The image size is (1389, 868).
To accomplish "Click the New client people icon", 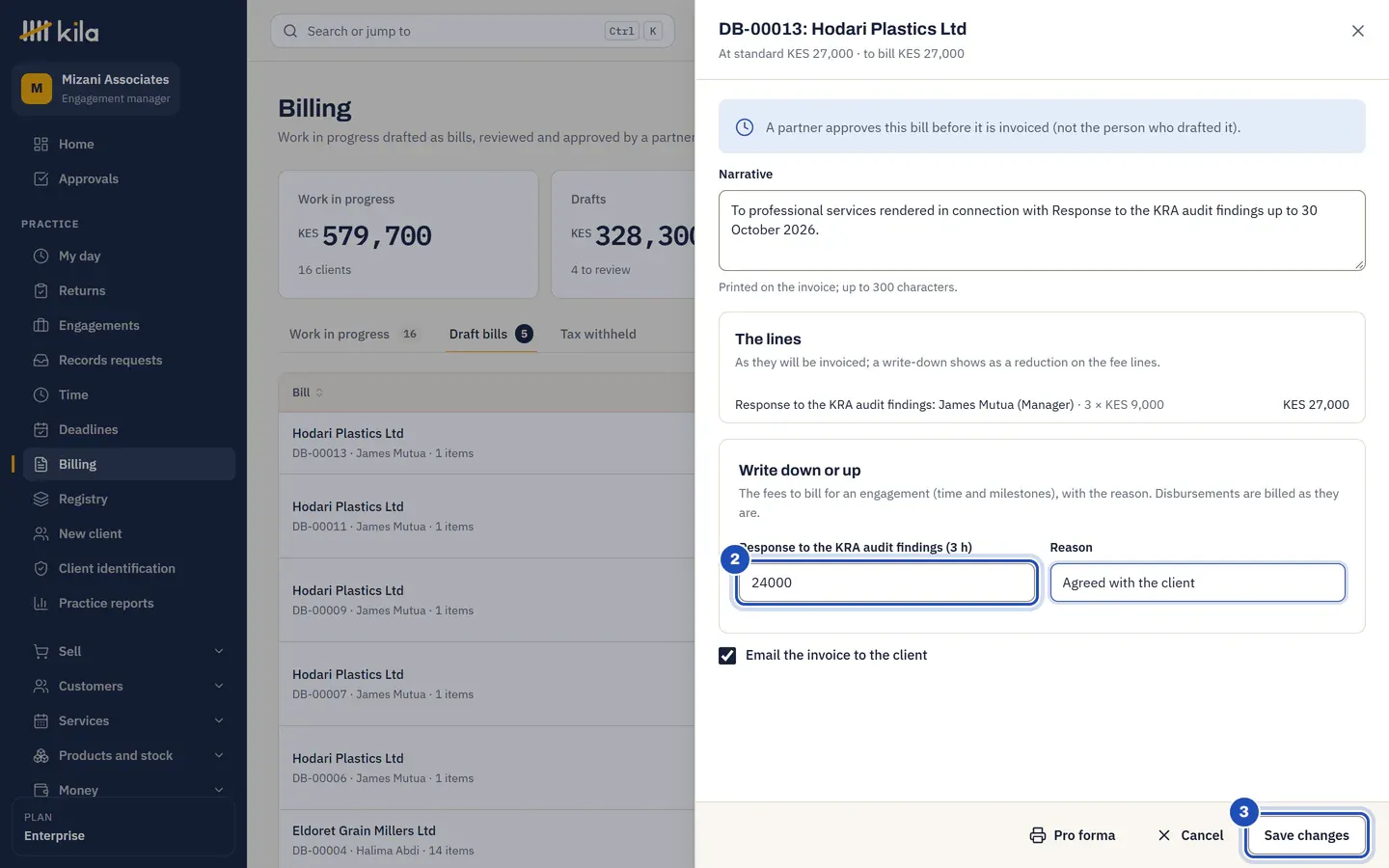I will pyautogui.click(x=41, y=533).
